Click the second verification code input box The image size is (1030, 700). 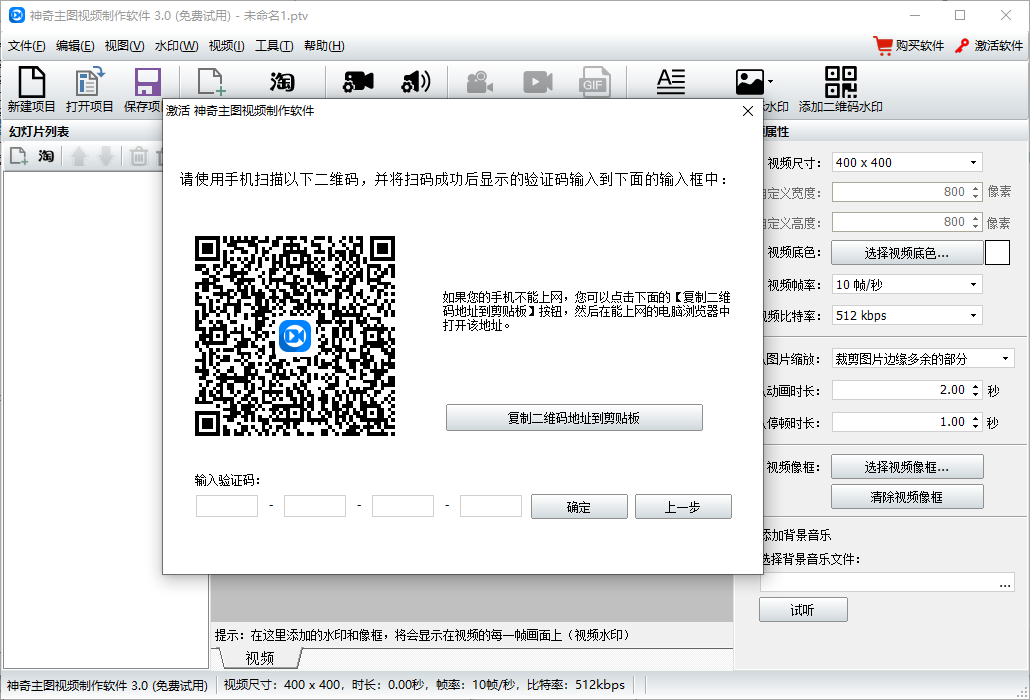[x=315, y=506]
